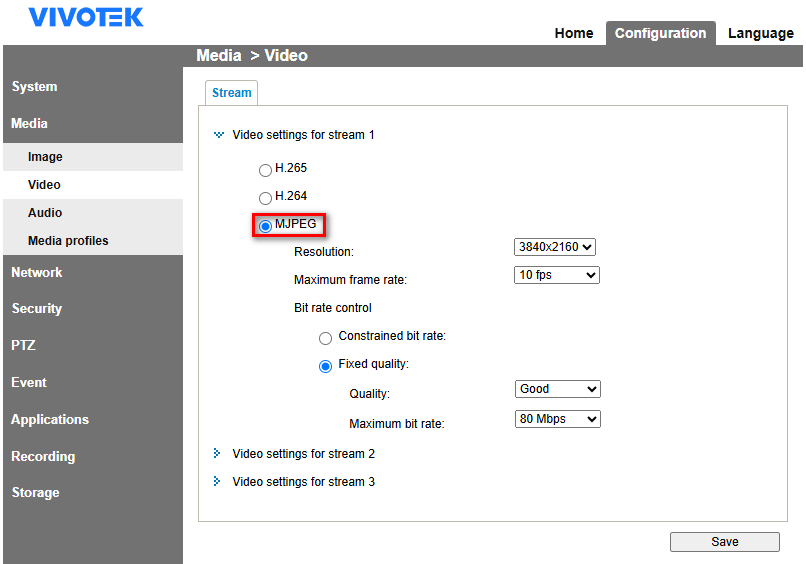This screenshot has width=806, height=564.
Task: Select the H.264 codec option
Action: (265, 198)
